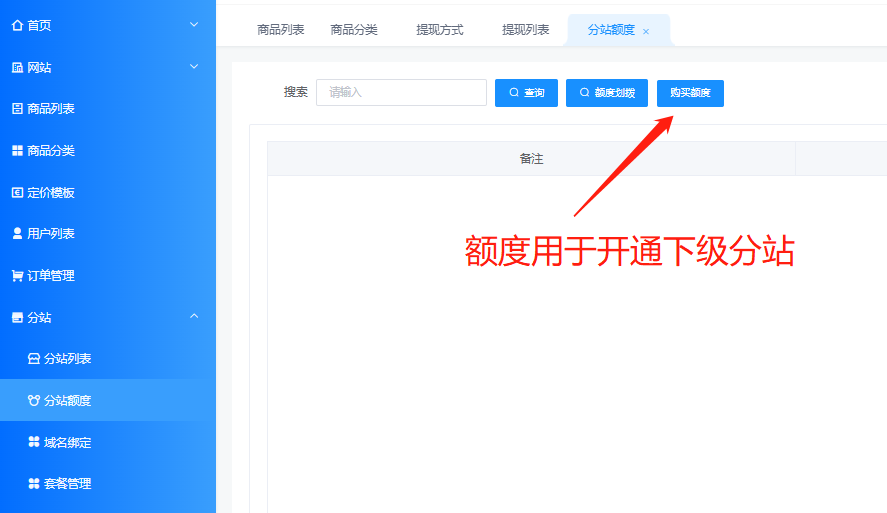Open 订单管理 in the left sidebar
Image resolution: width=887 pixels, height=513 pixels.
tap(50, 276)
